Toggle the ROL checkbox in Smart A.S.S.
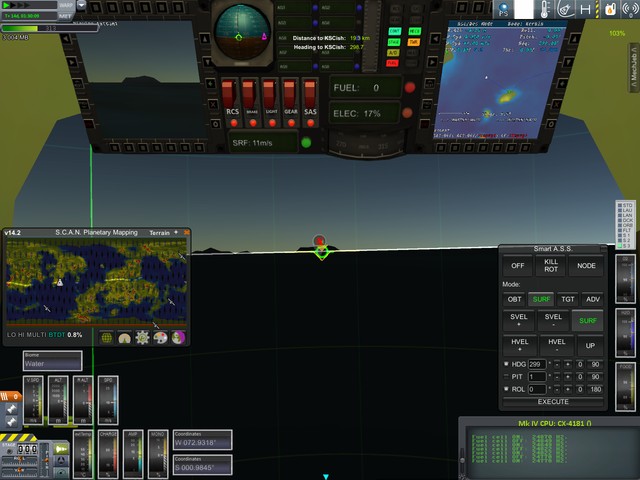Viewport: 640px width, 480px height. (x=506, y=389)
